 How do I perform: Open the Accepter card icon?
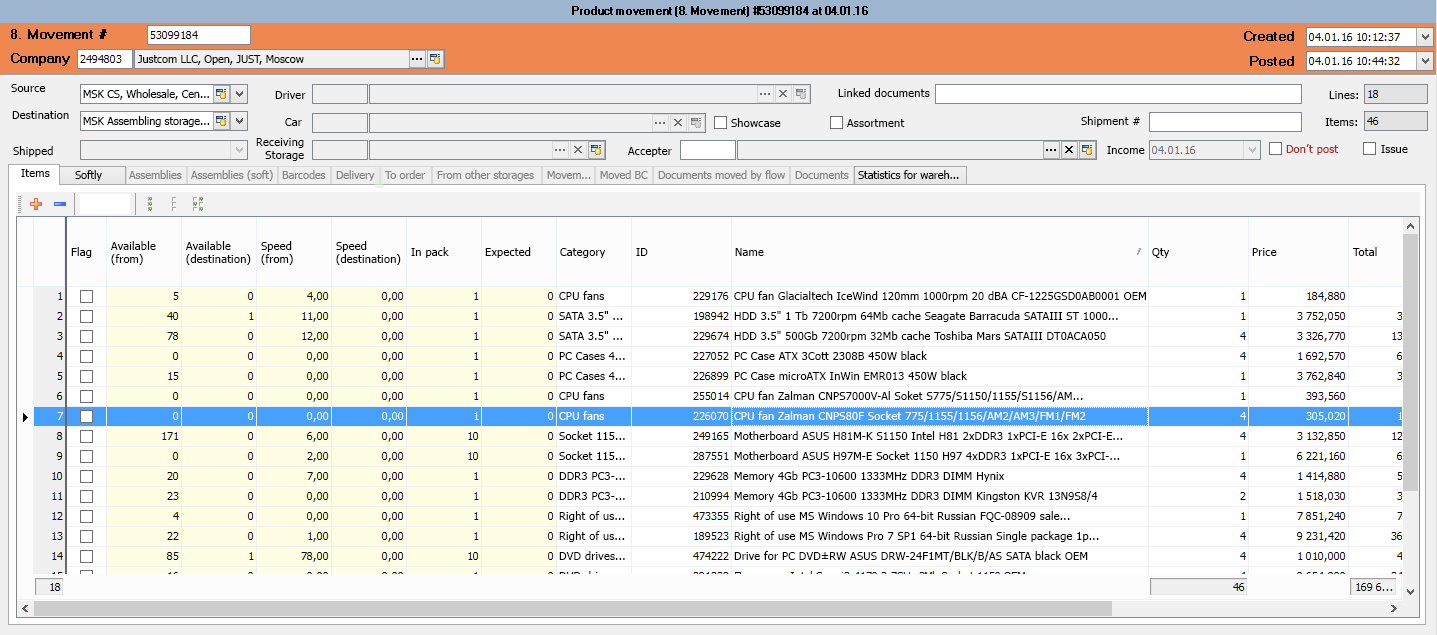click(x=1086, y=150)
